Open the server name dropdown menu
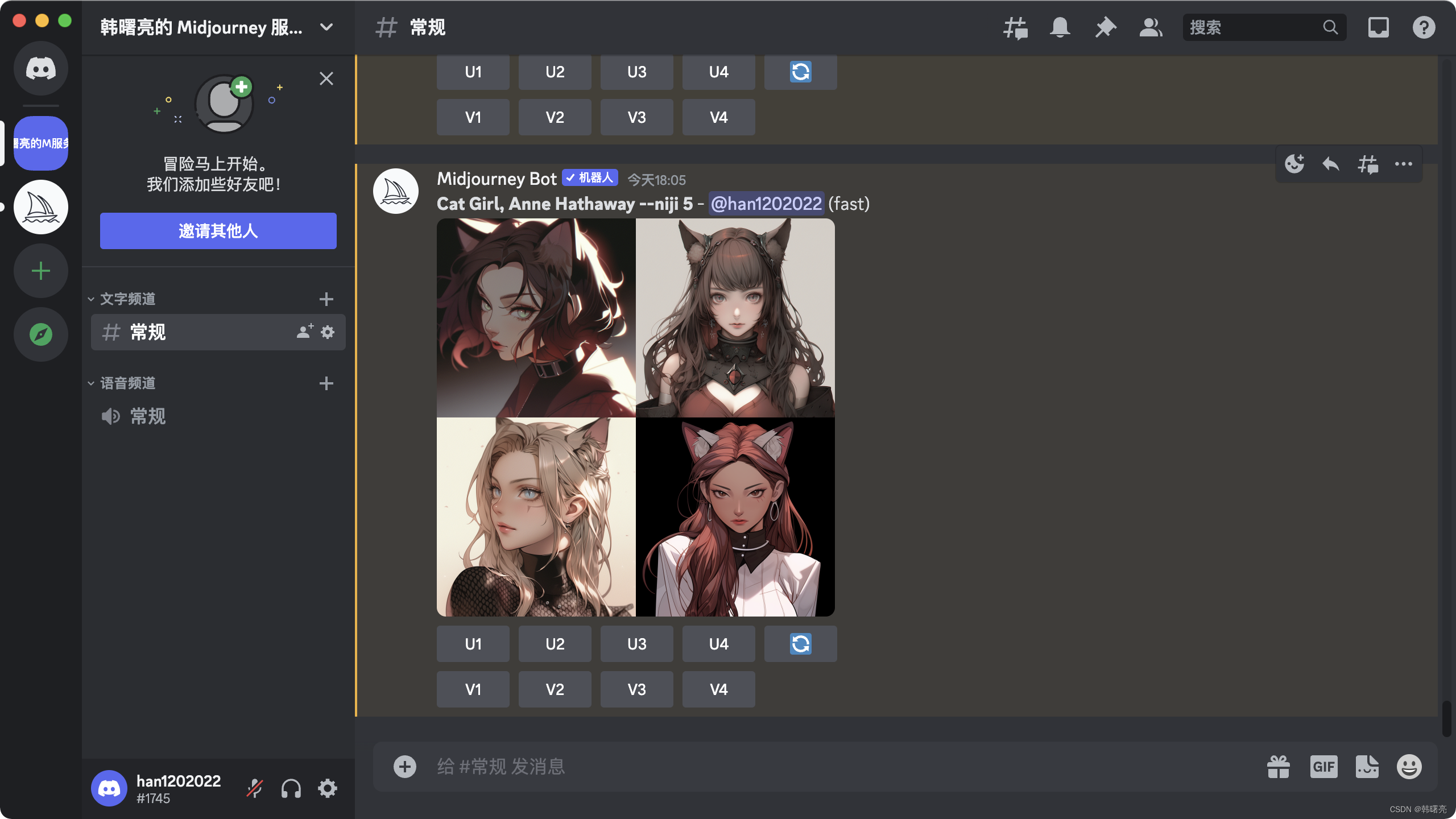This screenshot has height=819, width=1456. pos(326,27)
